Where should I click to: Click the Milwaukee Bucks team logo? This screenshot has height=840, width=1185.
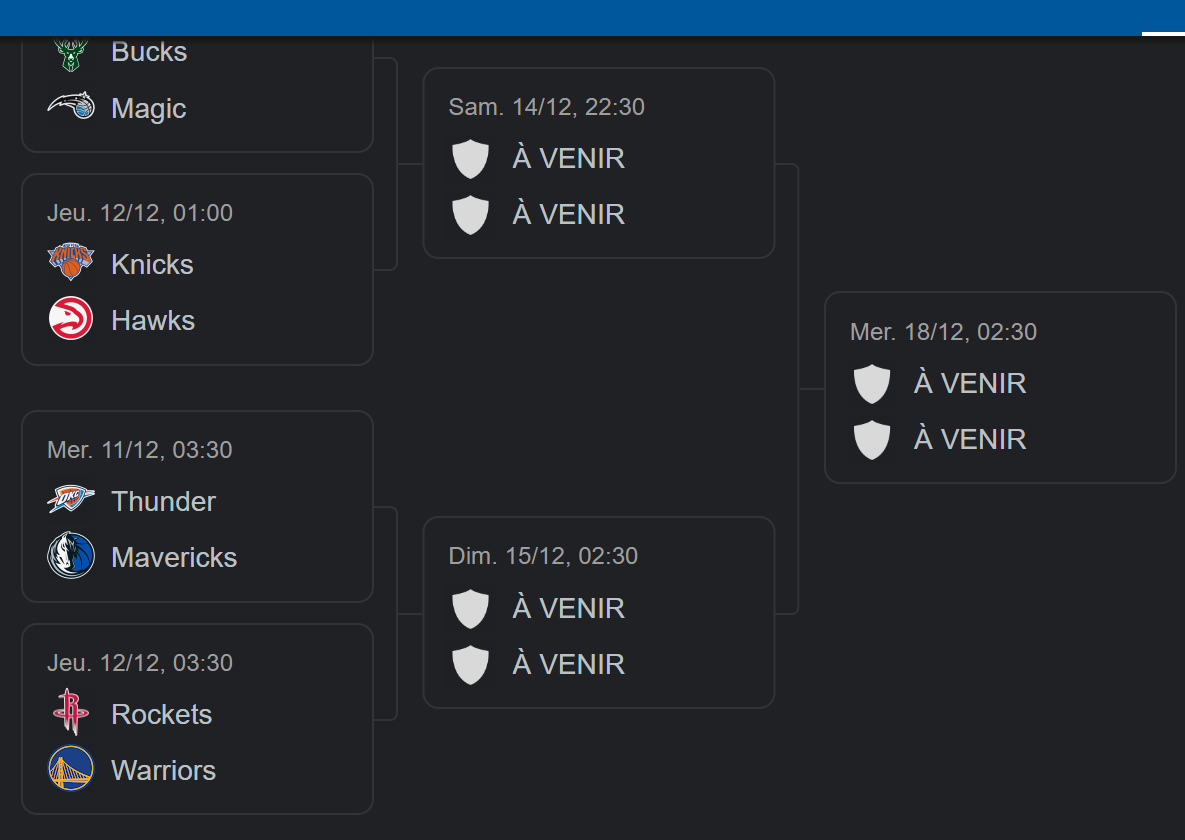(x=71, y=54)
